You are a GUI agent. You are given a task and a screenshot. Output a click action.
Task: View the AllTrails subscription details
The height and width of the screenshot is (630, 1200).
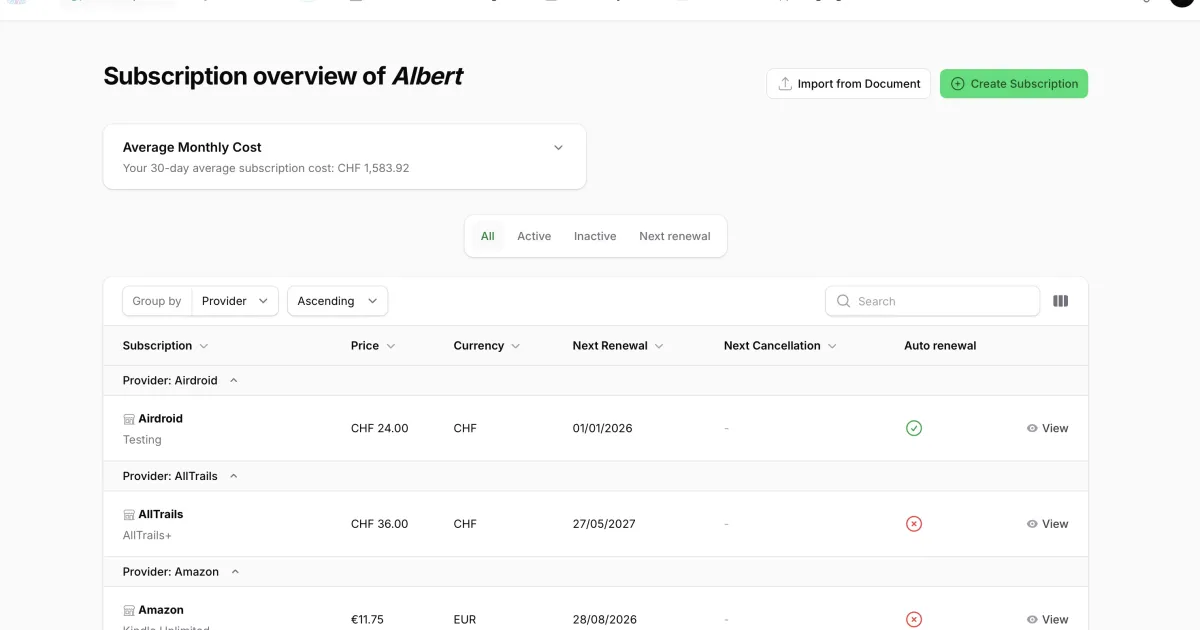[x=1047, y=524]
